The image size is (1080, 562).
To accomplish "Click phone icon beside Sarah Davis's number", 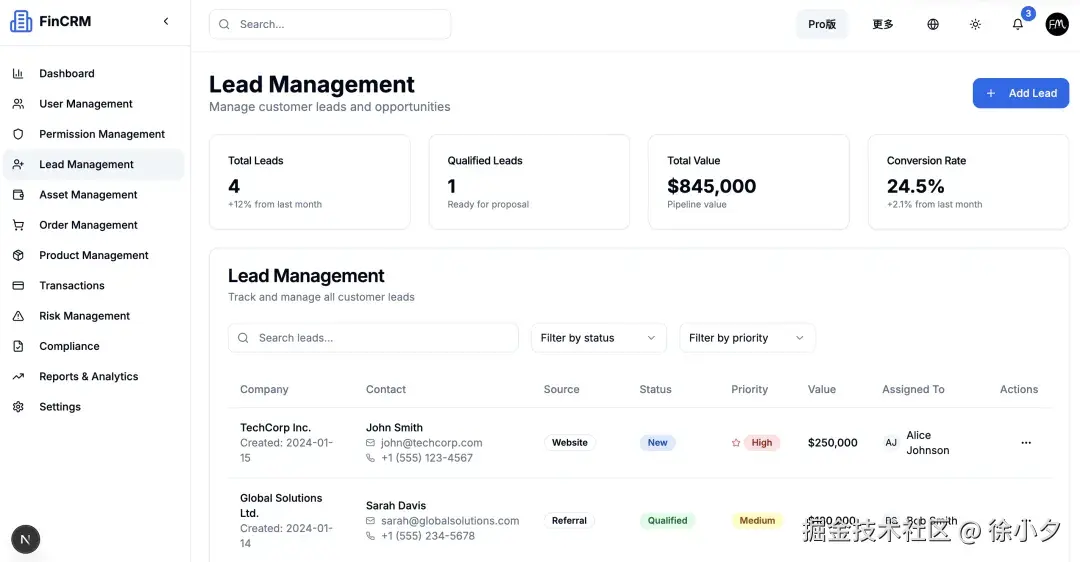I will (371, 536).
